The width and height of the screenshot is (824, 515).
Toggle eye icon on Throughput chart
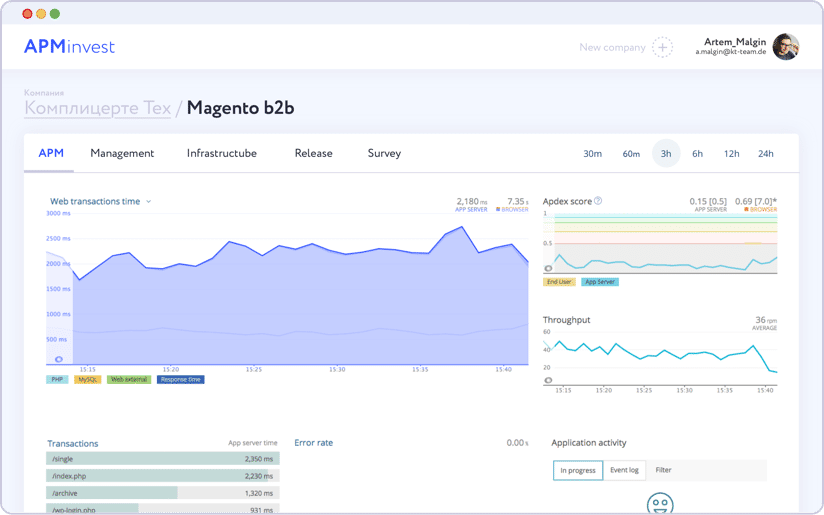548,380
